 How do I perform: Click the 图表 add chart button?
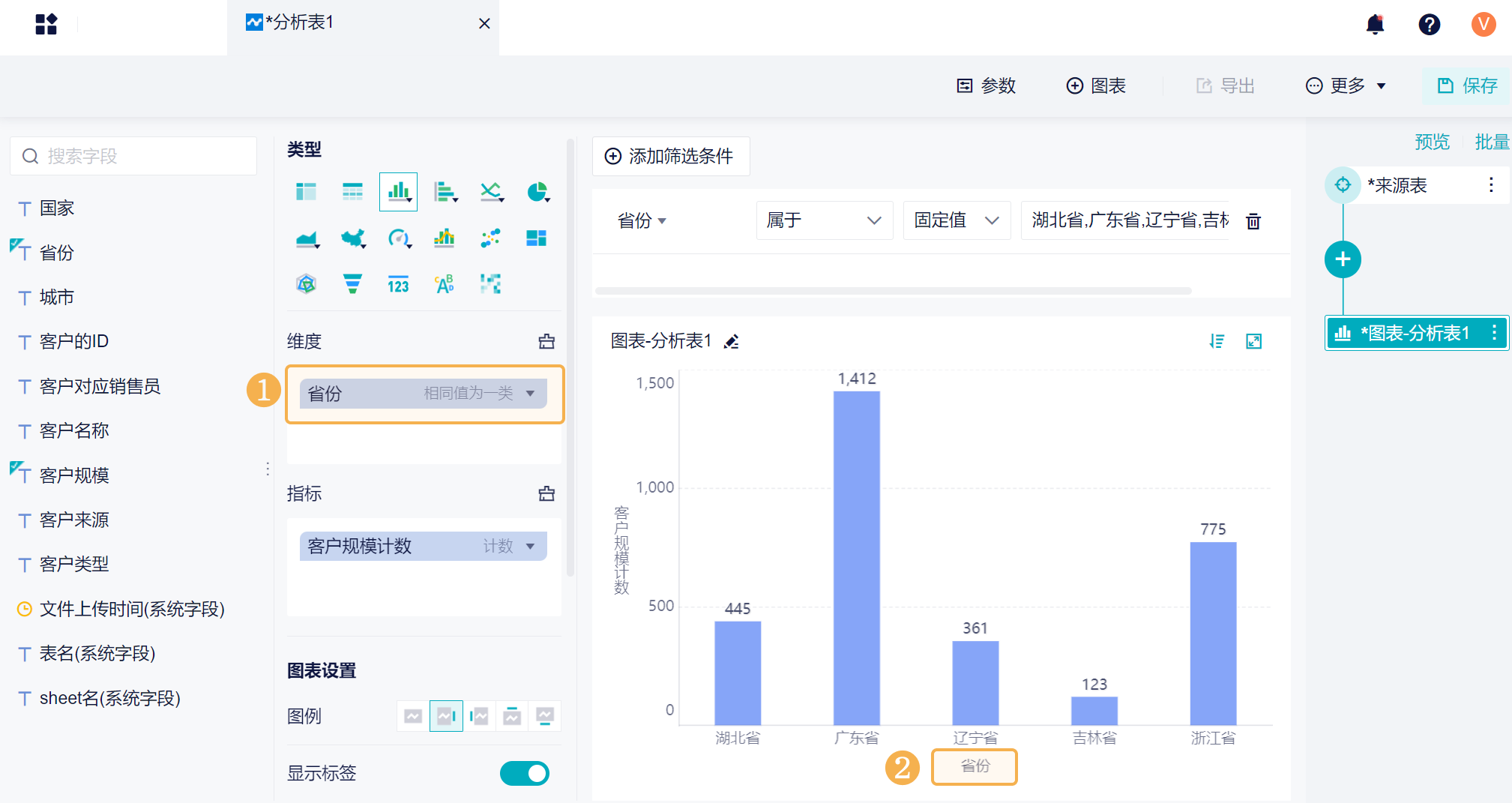point(1096,85)
